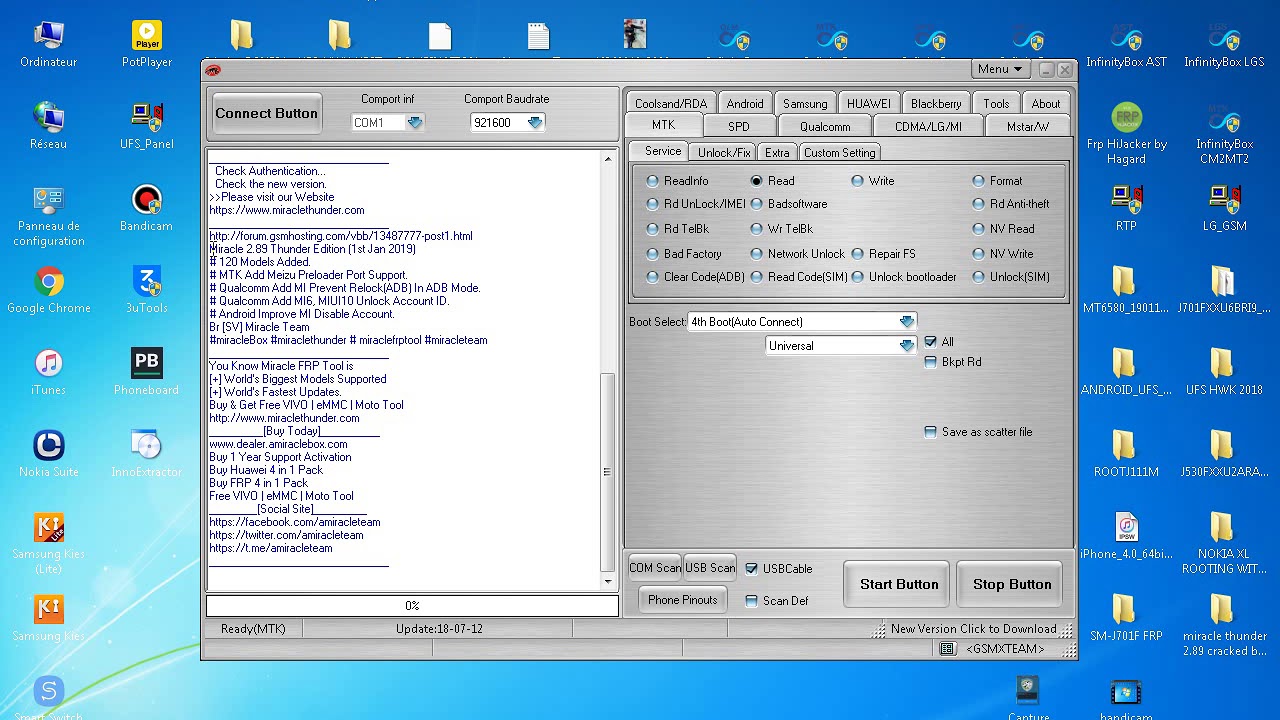
Task: Click the Miracle logo in title bar
Action: [212, 69]
